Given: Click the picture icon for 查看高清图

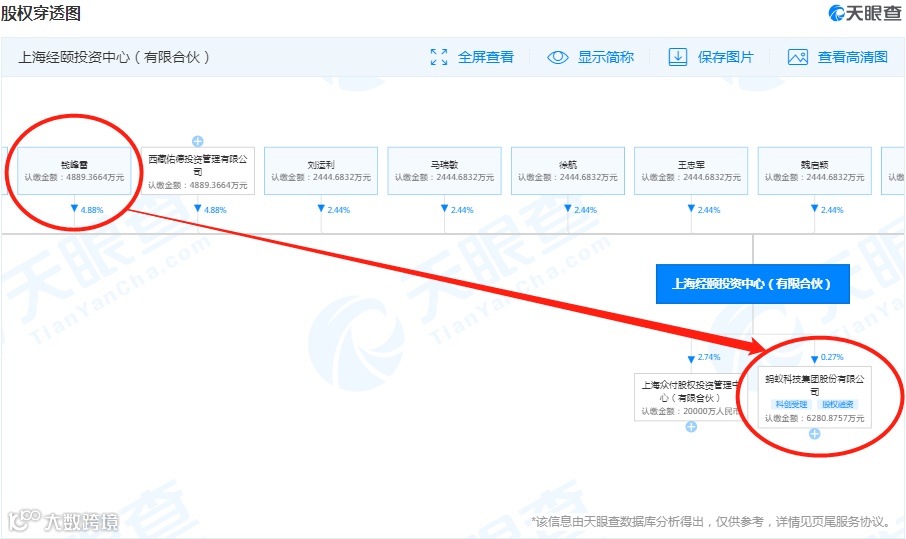Looking at the screenshot, I should pyautogui.click(x=798, y=57).
